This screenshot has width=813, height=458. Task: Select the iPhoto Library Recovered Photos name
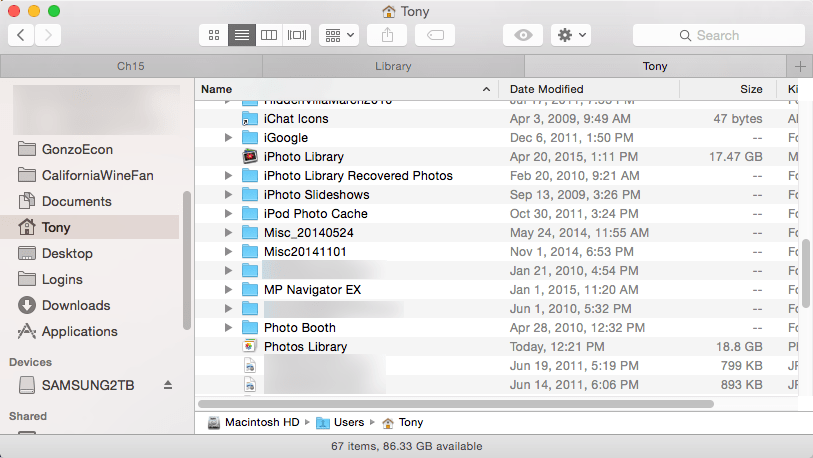[x=358, y=175]
